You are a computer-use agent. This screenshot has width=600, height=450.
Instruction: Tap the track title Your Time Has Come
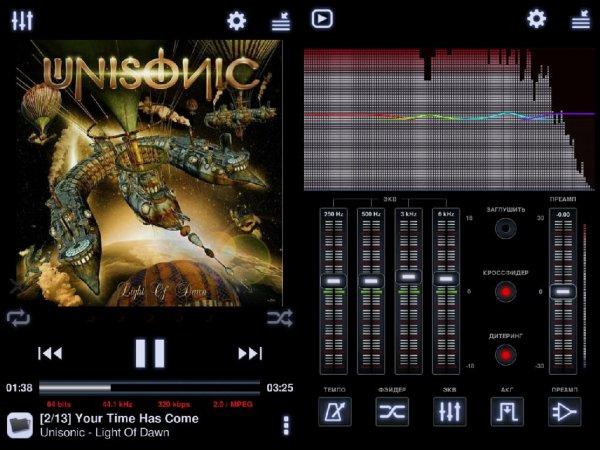coord(137,418)
